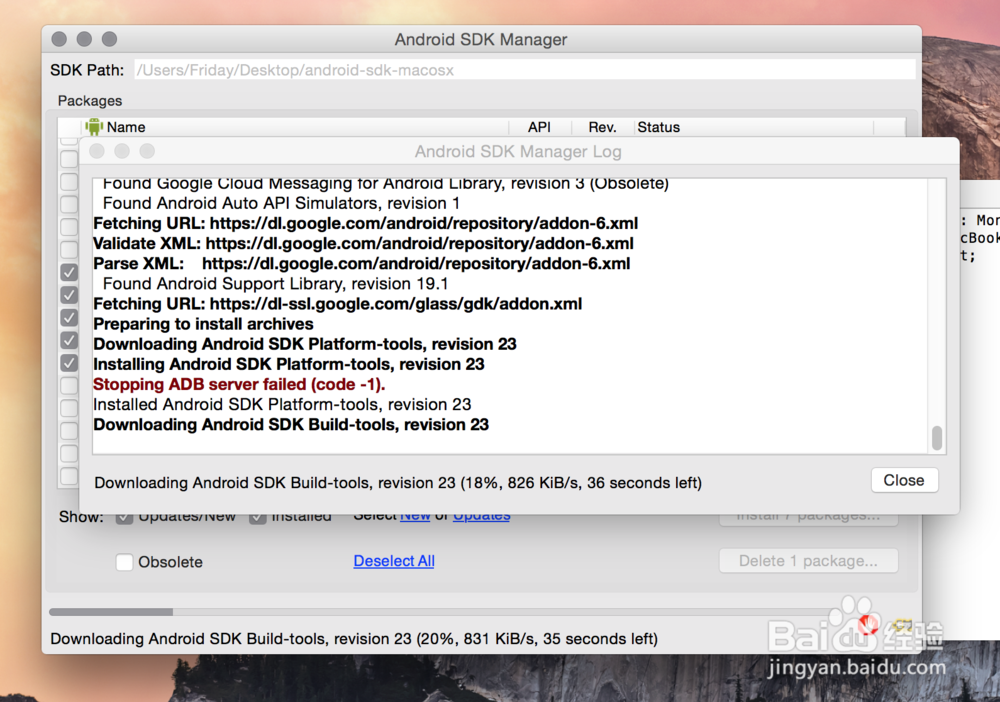Viewport: 1000px width, 702px height.
Task: Toggle the Updates/New show checkbox
Action: pos(124,516)
